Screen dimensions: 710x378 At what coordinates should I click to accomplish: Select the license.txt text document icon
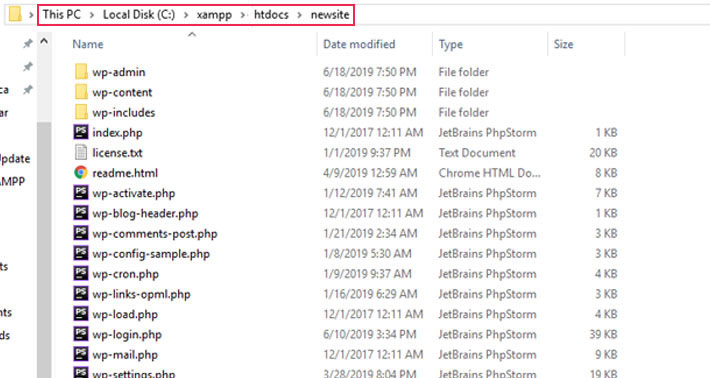pyautogui.click(x=81, y=153)
